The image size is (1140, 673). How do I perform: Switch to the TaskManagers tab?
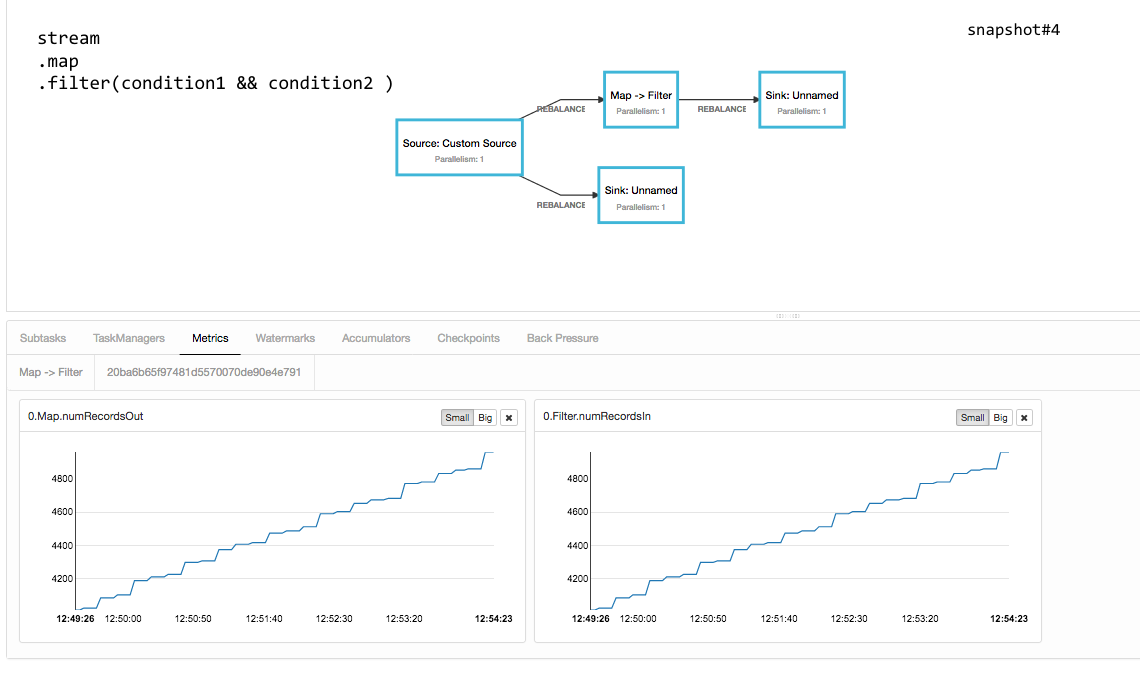click(129, 338)
